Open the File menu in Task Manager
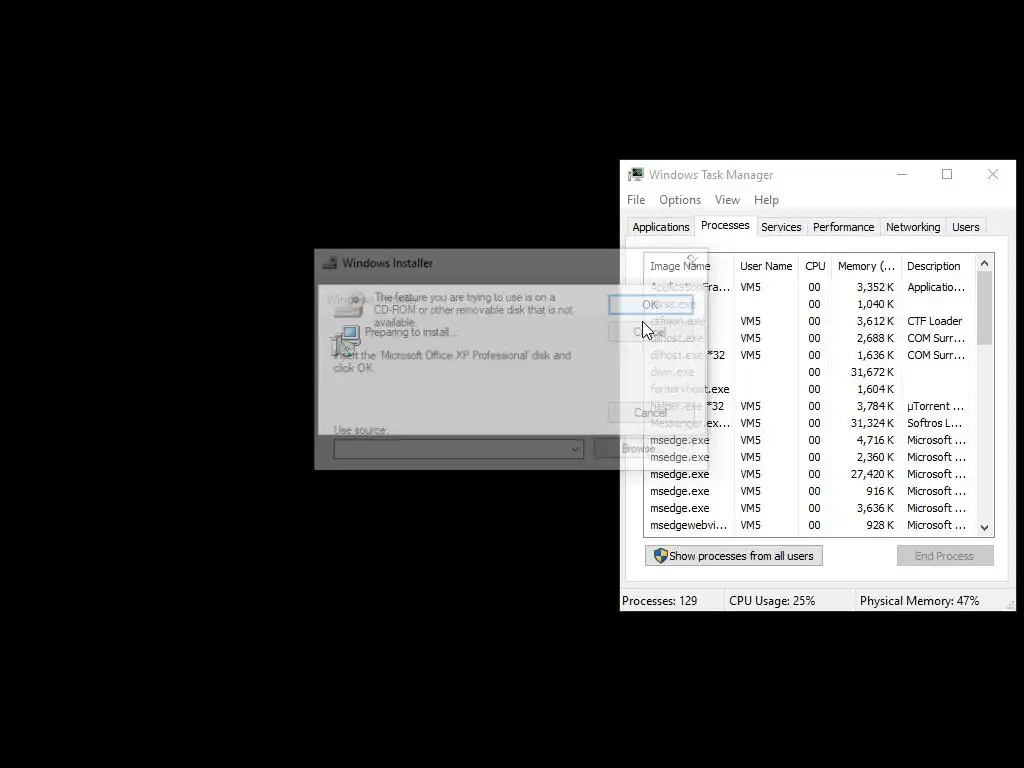Screen dimensions: 1024x768 (635, 200)
